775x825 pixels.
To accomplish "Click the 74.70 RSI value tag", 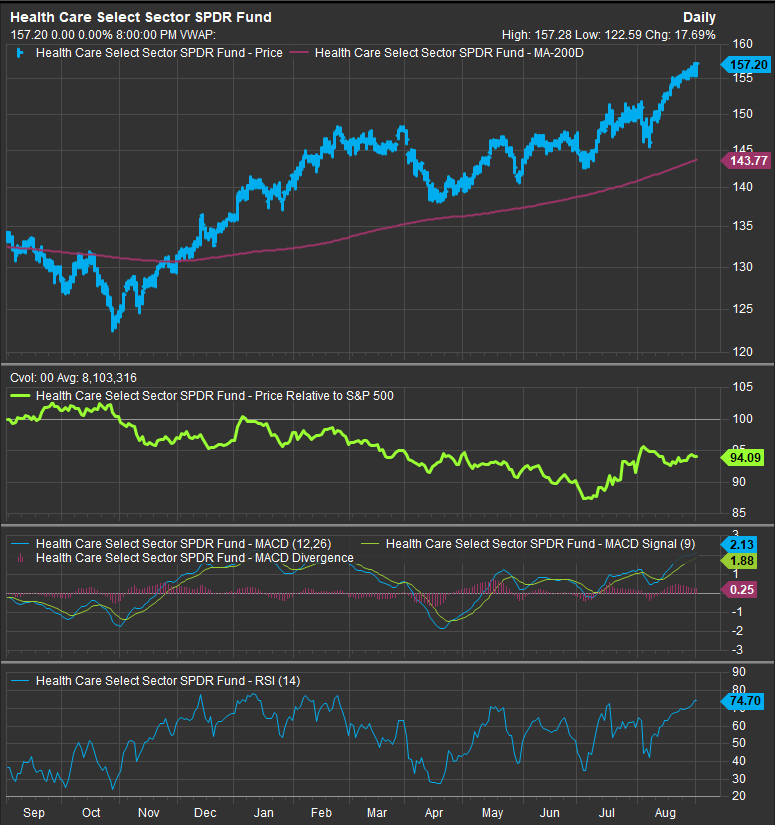I will pos(744,701).
